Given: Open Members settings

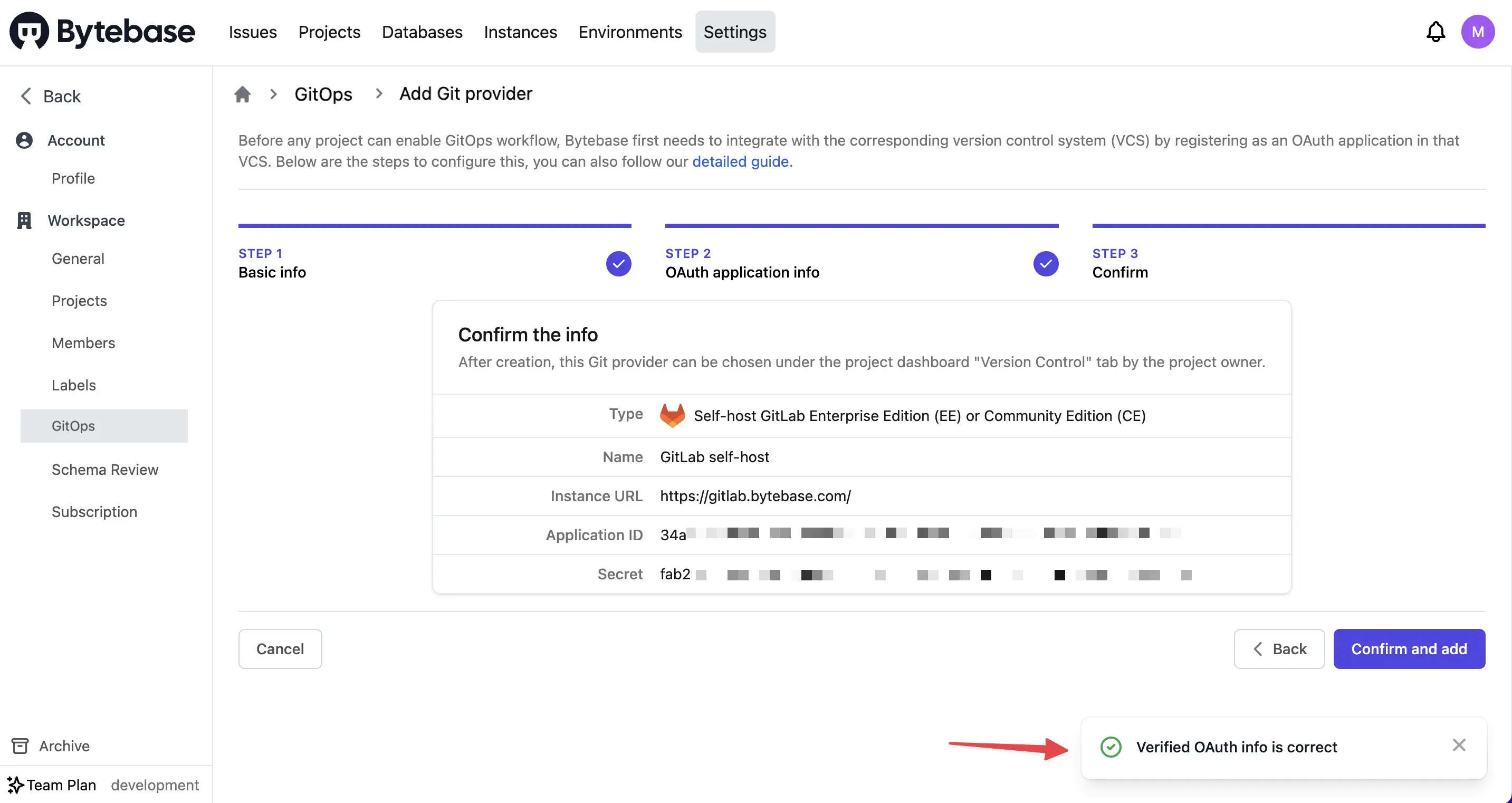Looking at the screenshot, I should 83,343.
